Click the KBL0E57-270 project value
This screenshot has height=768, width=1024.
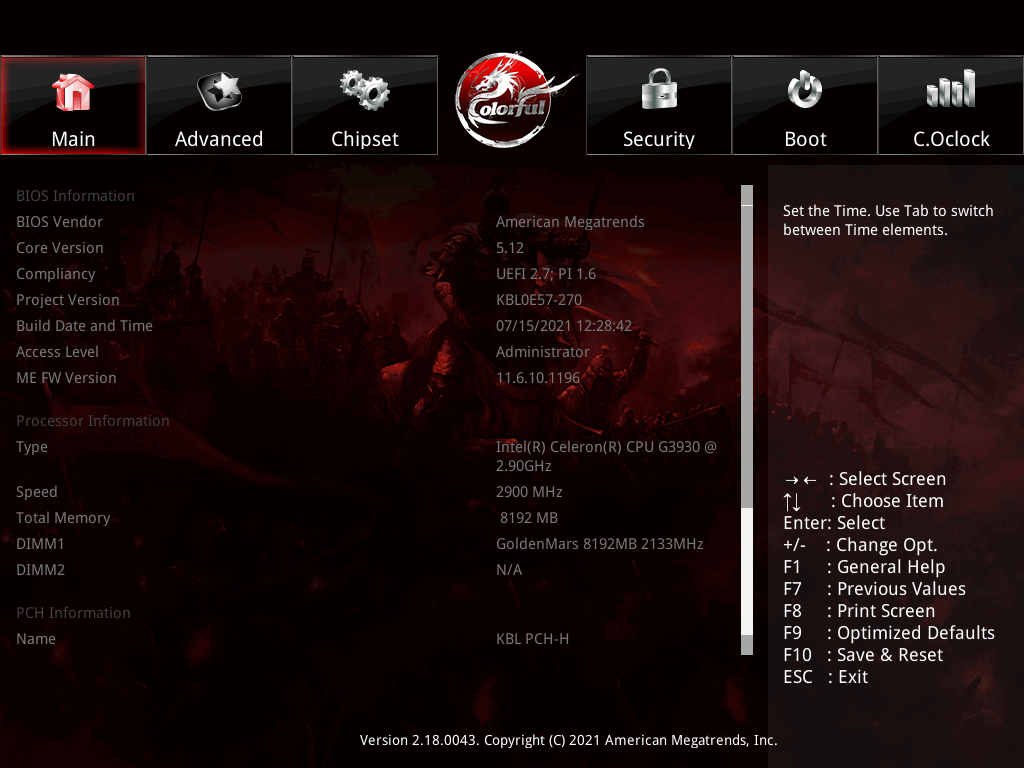point(539,300)
